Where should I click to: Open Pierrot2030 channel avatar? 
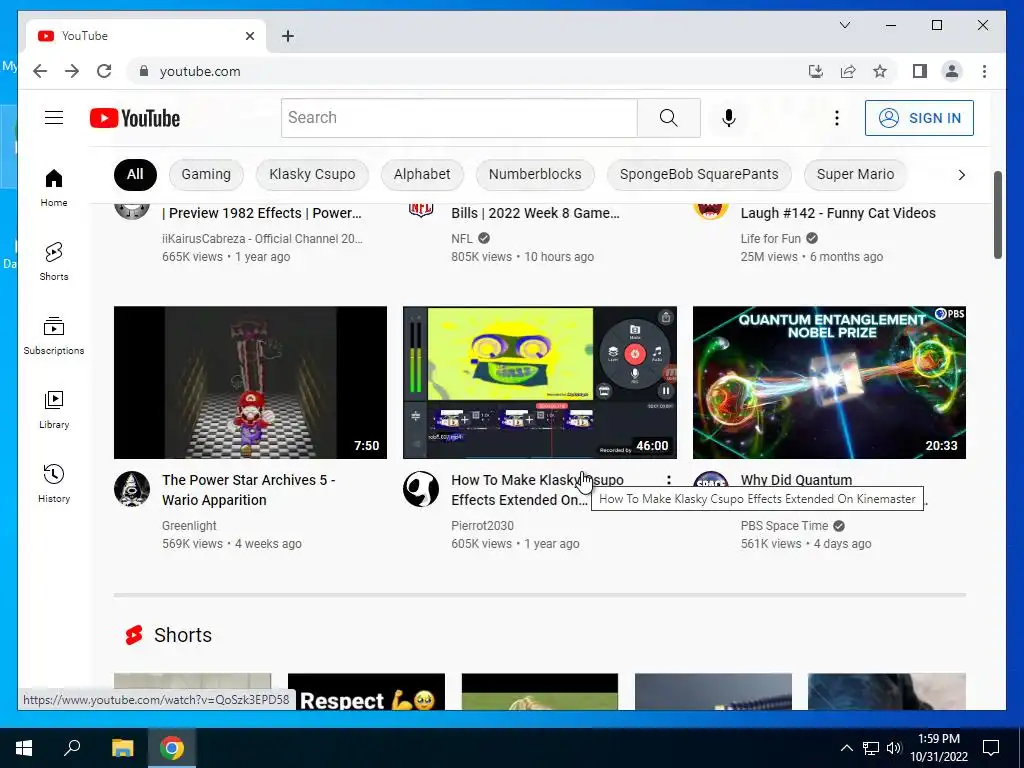click(421, 489)
